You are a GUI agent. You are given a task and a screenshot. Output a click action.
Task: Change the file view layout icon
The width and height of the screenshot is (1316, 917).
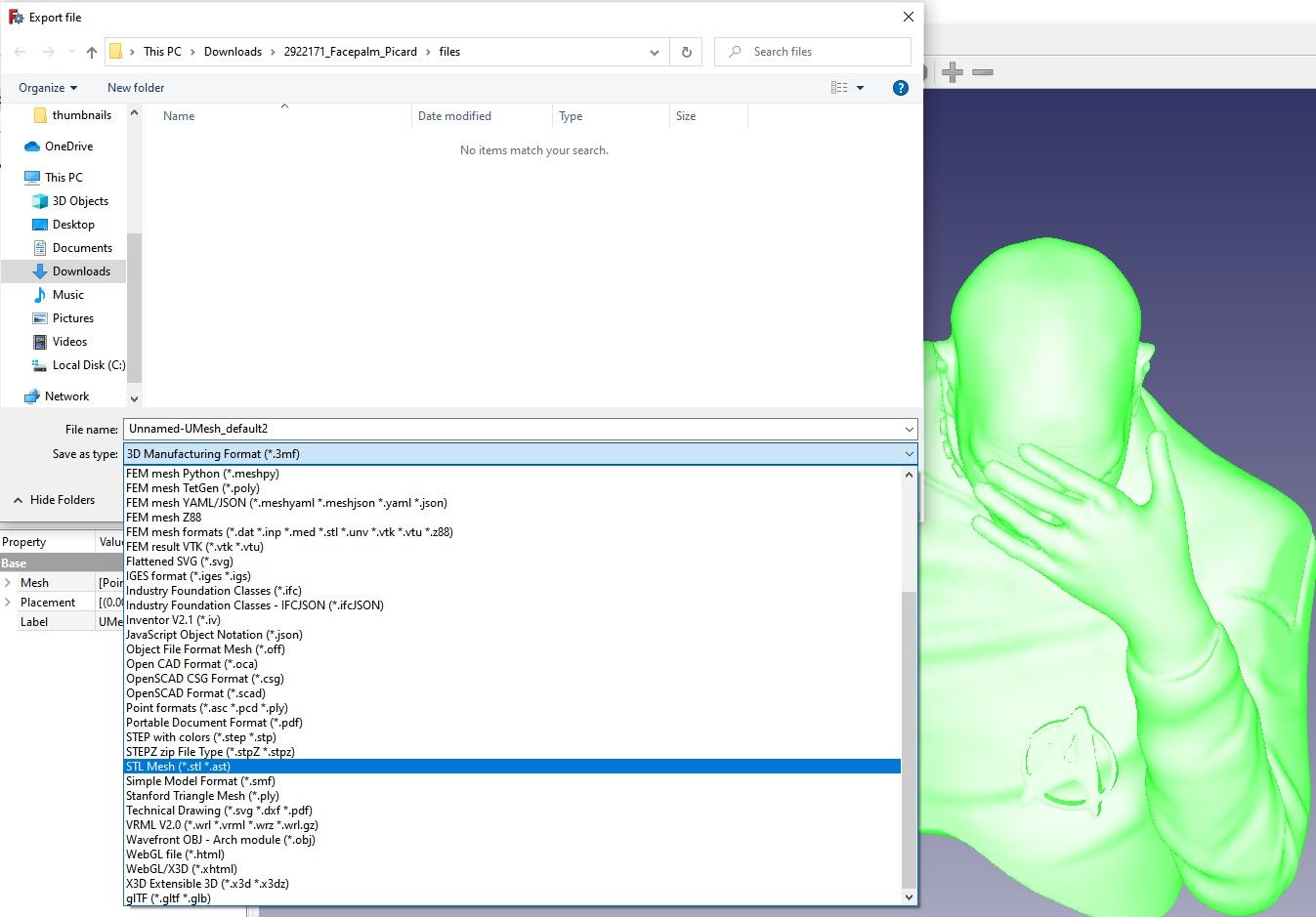coord(839,88)
